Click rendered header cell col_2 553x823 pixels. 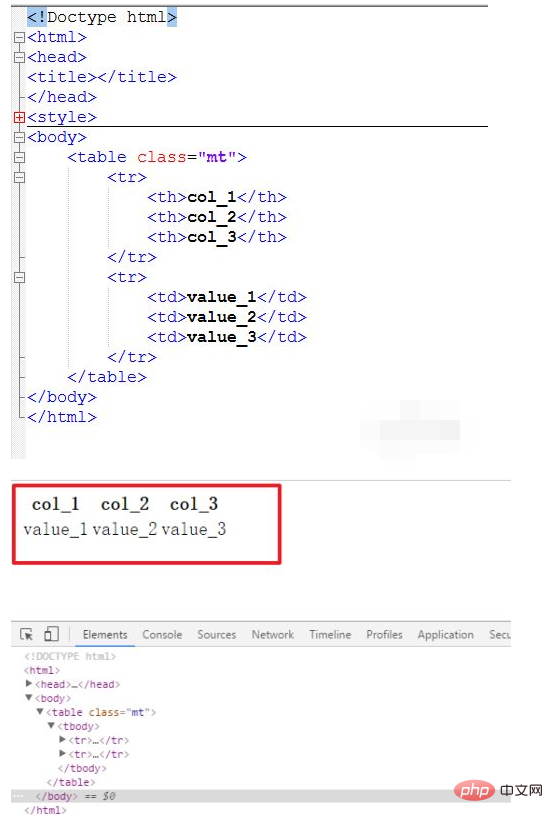[x=125, y=504]
